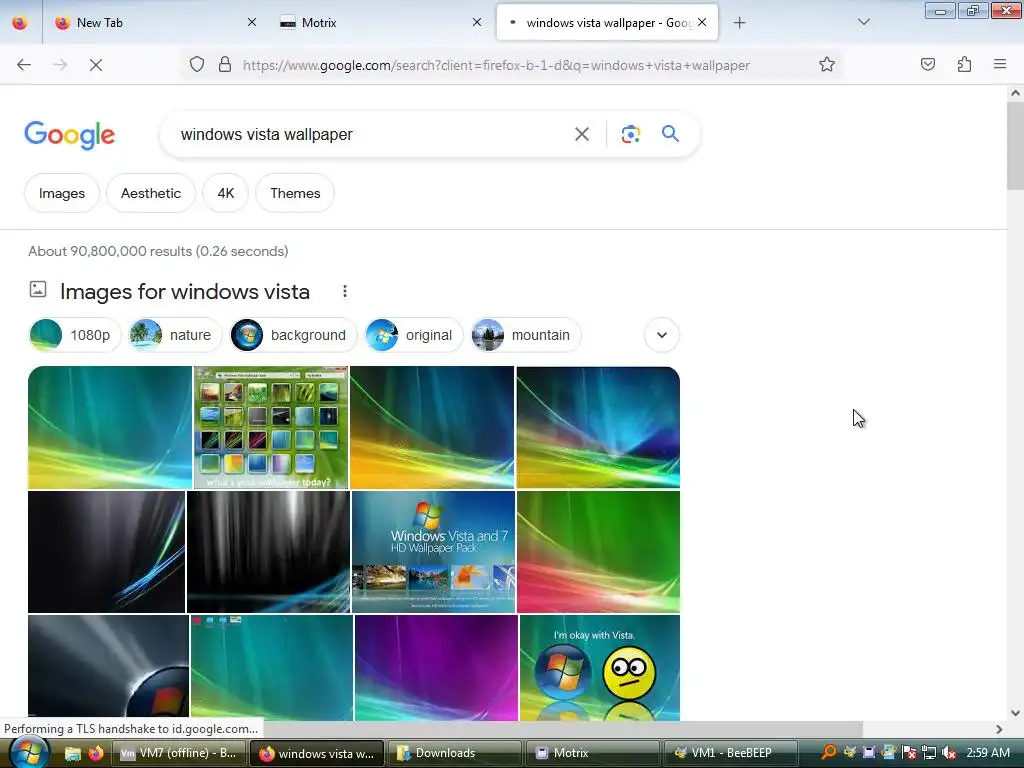Screen dimensions: 1024x768
Task: Apply the 4K filter chip
Action: coord(226,193)
